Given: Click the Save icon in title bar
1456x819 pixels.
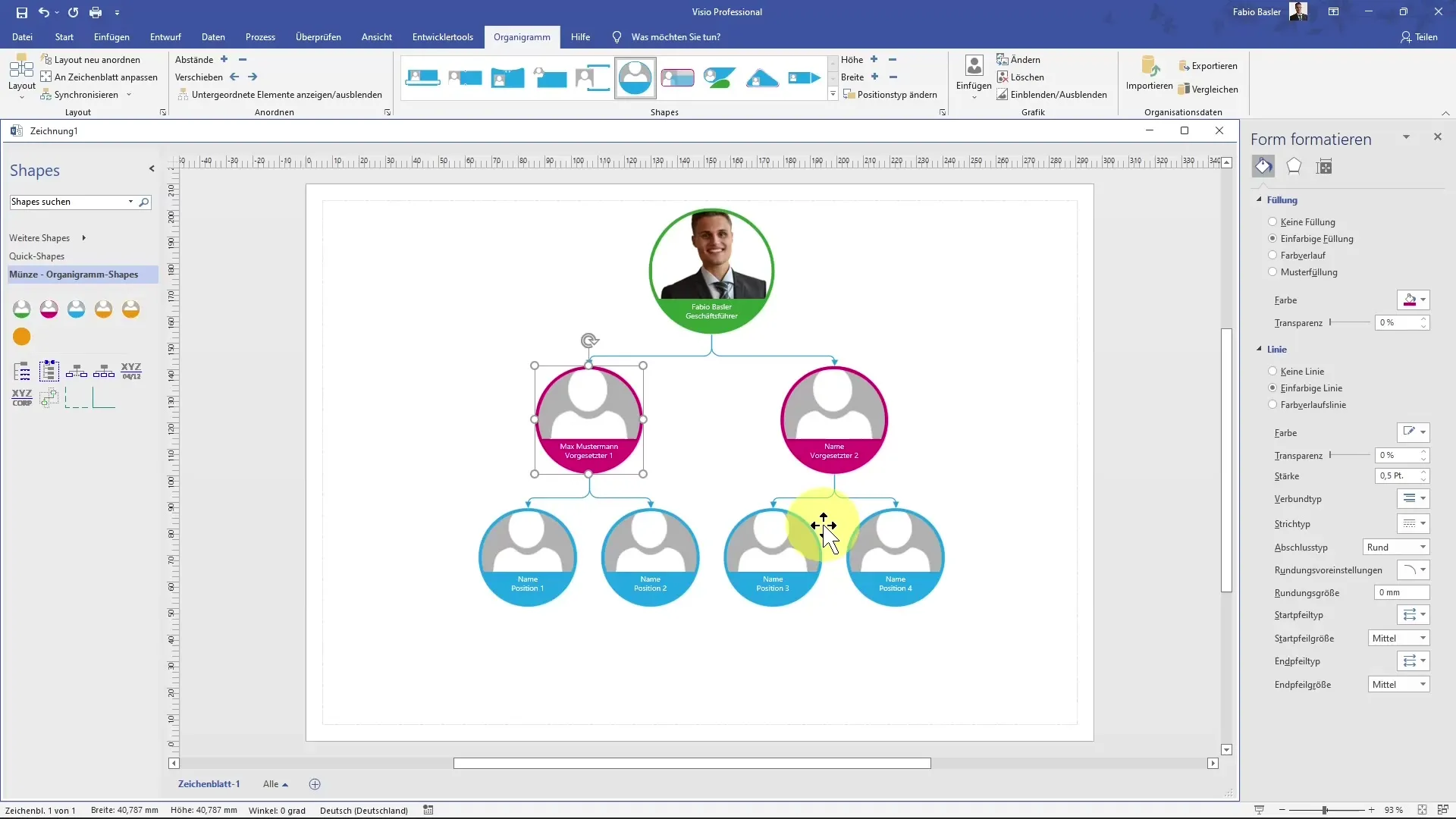Looking at the screenshot, I should (21, 12).
